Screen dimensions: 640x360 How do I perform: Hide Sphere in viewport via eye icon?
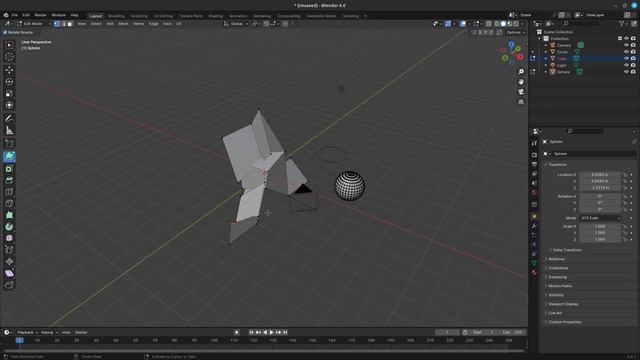[626, 72]
